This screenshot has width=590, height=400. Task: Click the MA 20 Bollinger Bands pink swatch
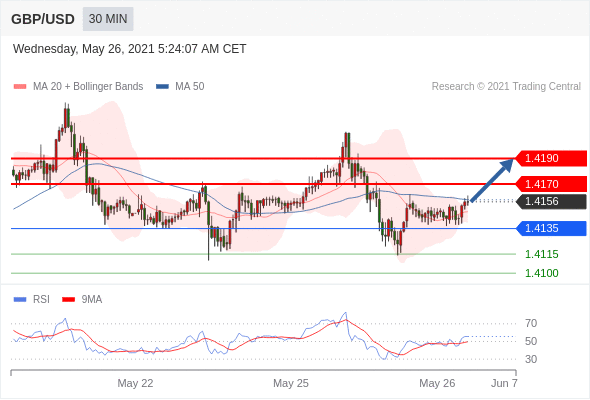point(20,87)
